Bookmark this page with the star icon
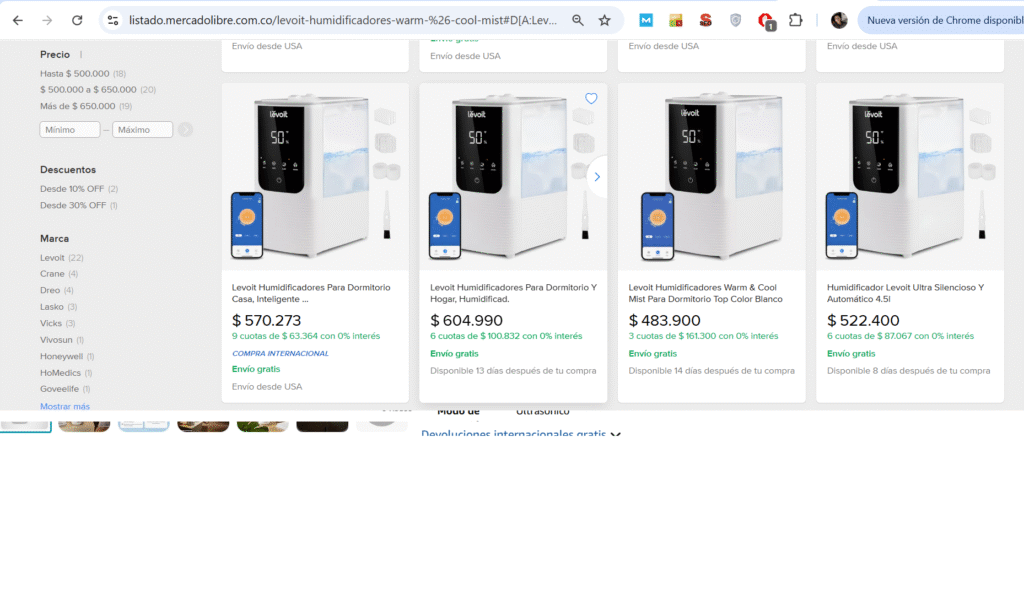1024x594 pixels. point(604,20)
